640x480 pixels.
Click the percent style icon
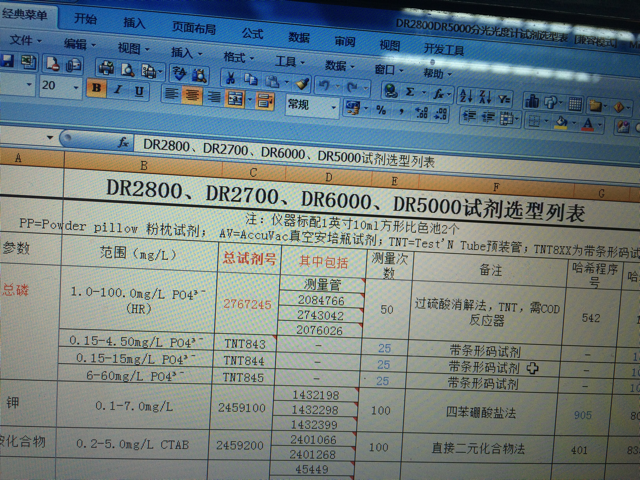point(381,109)
